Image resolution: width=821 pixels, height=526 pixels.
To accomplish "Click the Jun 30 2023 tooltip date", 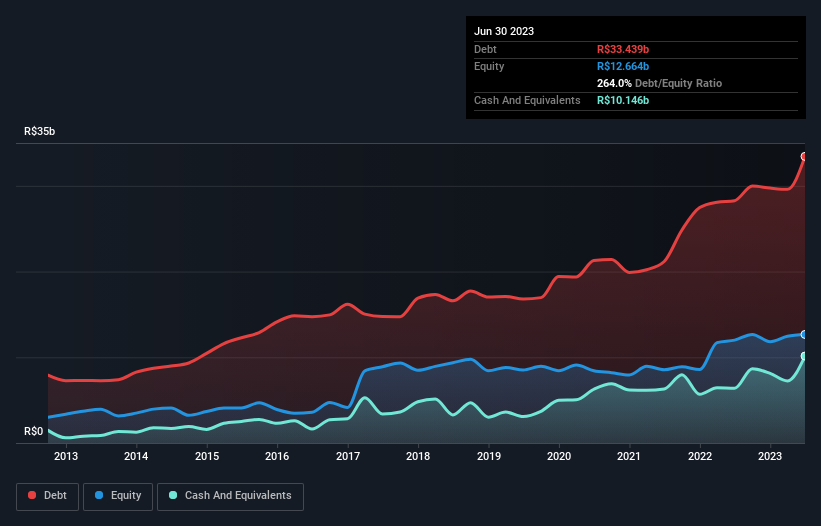I will [504, 31].
